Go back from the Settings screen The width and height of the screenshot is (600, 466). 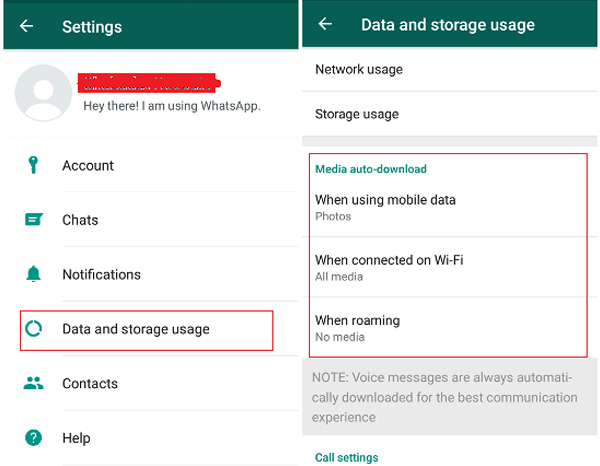(x=26, y=26)
